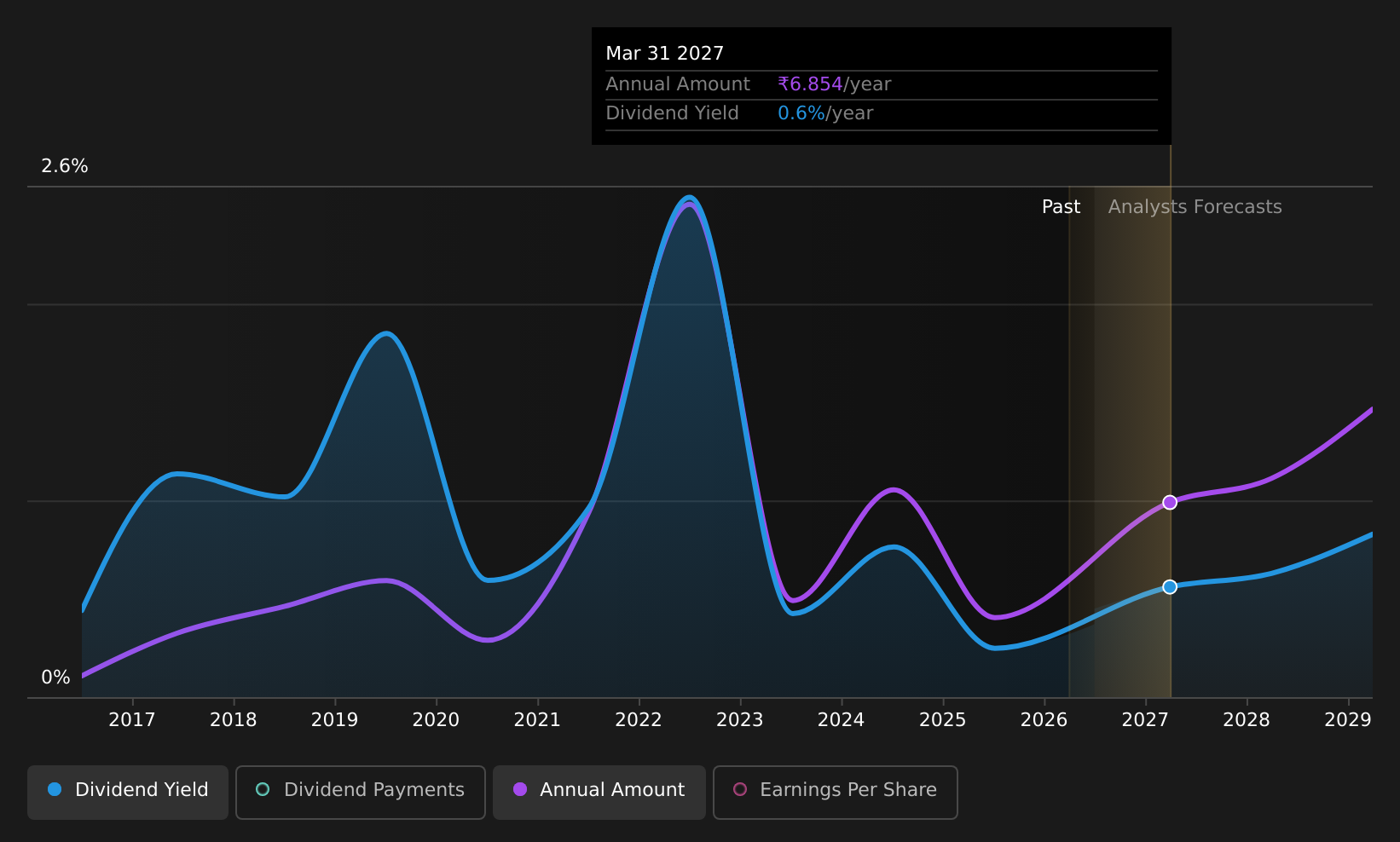Click the 2019 year label on the axis

334,720
